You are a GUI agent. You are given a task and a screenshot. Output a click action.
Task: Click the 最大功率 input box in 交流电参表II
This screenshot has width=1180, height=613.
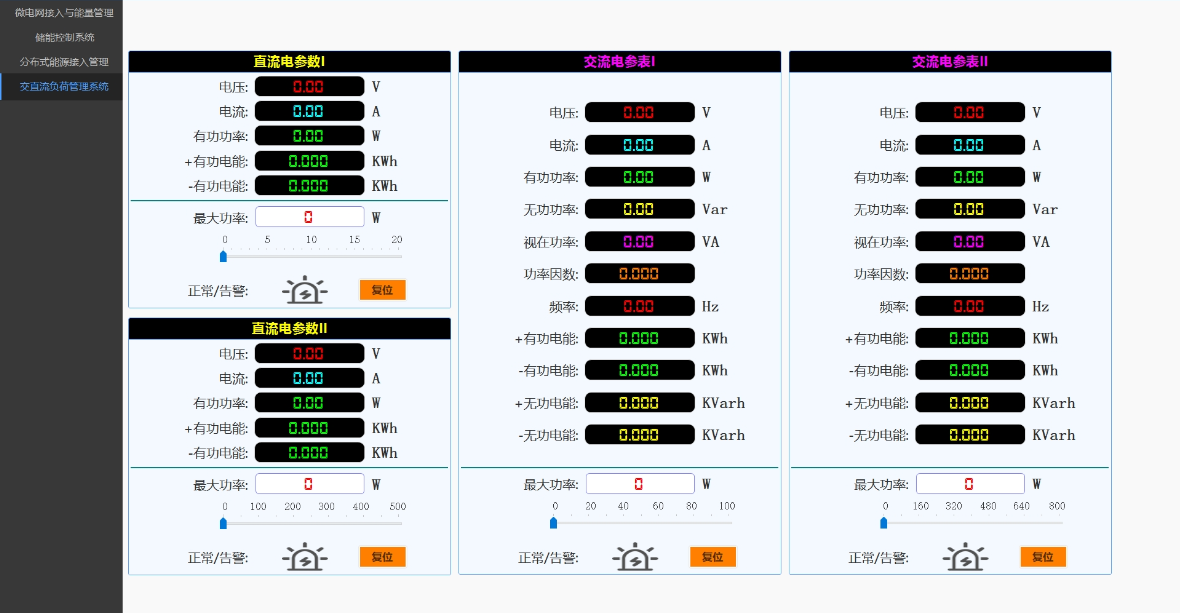pyautogui.click(x=969, y=484)
